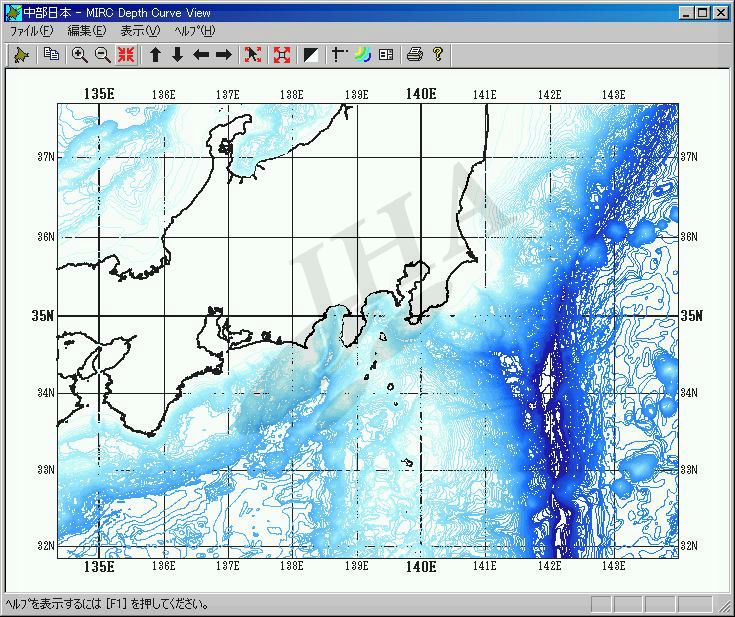735x617 pixels.
Task: Pan map down with the down arrow
Action: click(177, 55)
